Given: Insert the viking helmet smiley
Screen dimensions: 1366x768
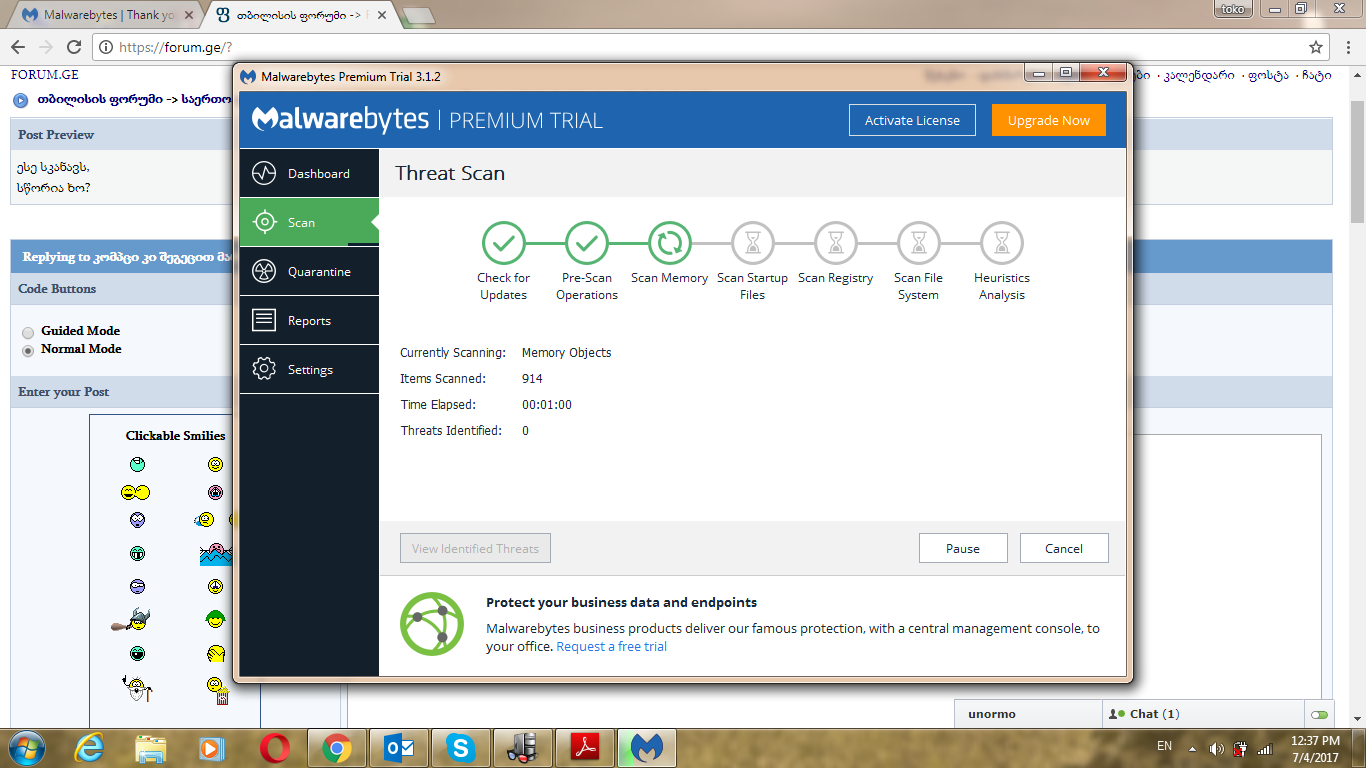Looking at the screenshot, I should coord(131,620).
